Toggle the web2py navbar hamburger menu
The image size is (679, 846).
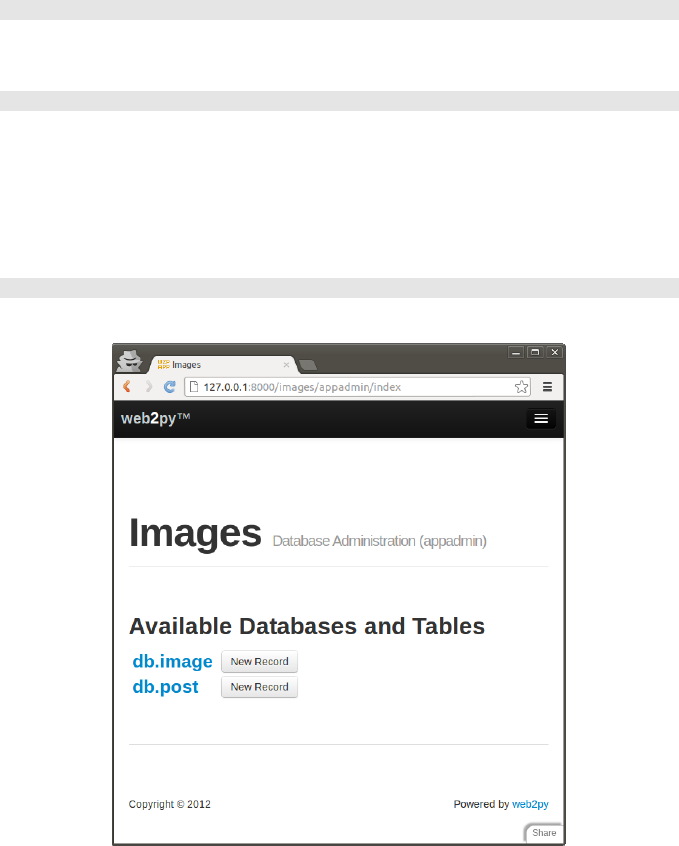click(x=541, y=419)
